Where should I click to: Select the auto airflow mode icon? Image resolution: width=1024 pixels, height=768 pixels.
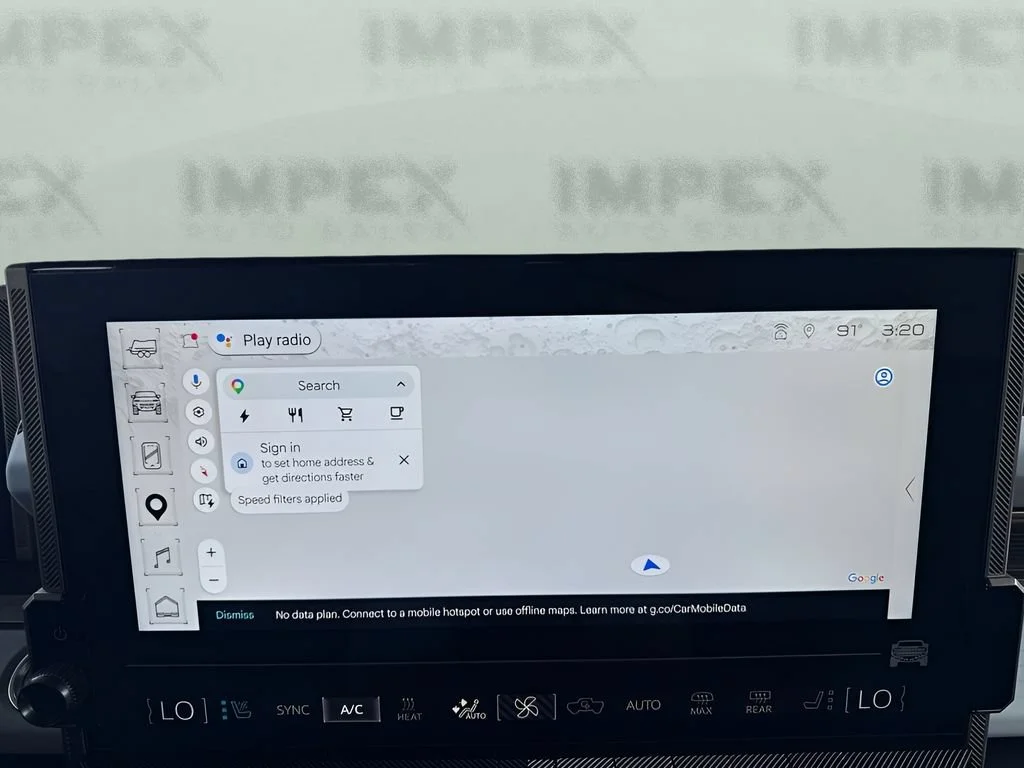pyautogui.click(x=469, y=709)
